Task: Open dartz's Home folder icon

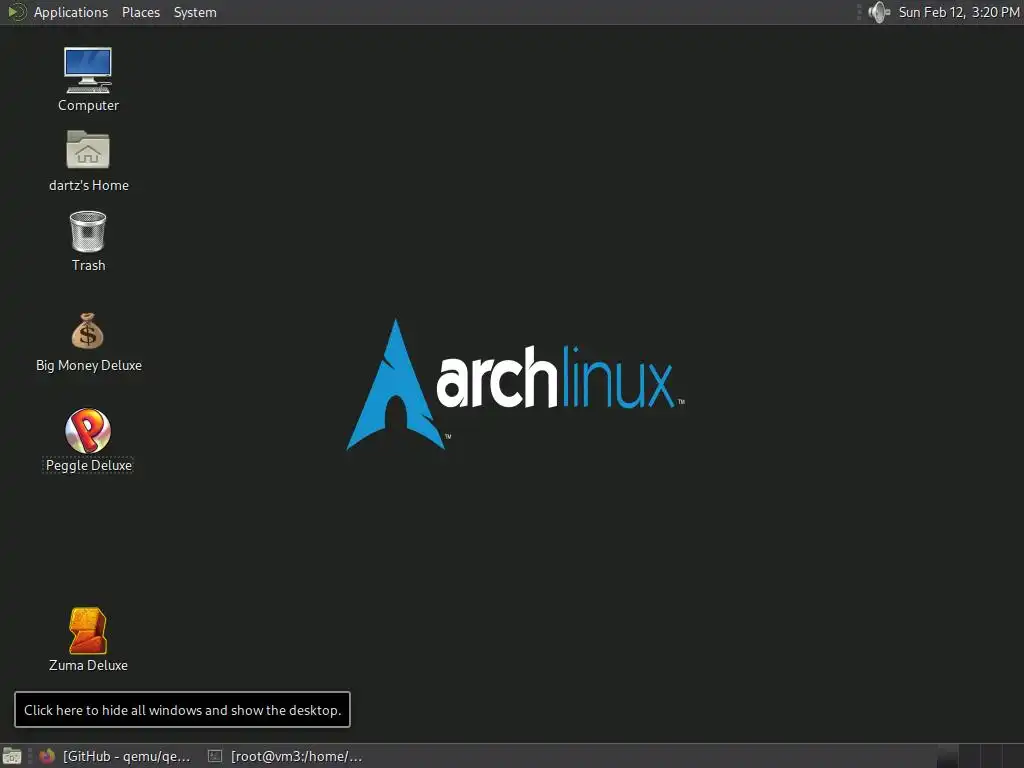Action: (x=88, y=150)
